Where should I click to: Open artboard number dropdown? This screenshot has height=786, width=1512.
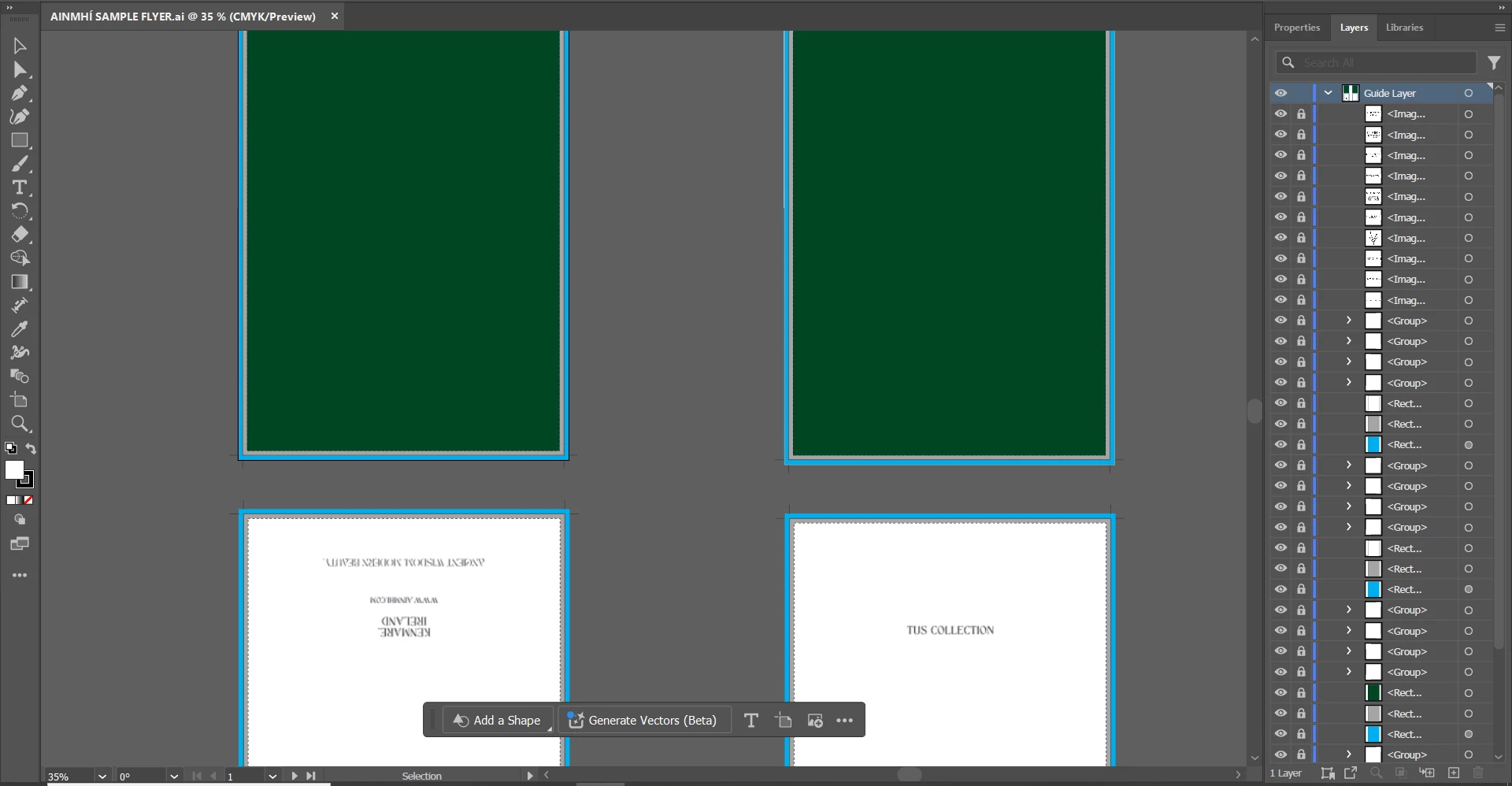pos(272,777)
